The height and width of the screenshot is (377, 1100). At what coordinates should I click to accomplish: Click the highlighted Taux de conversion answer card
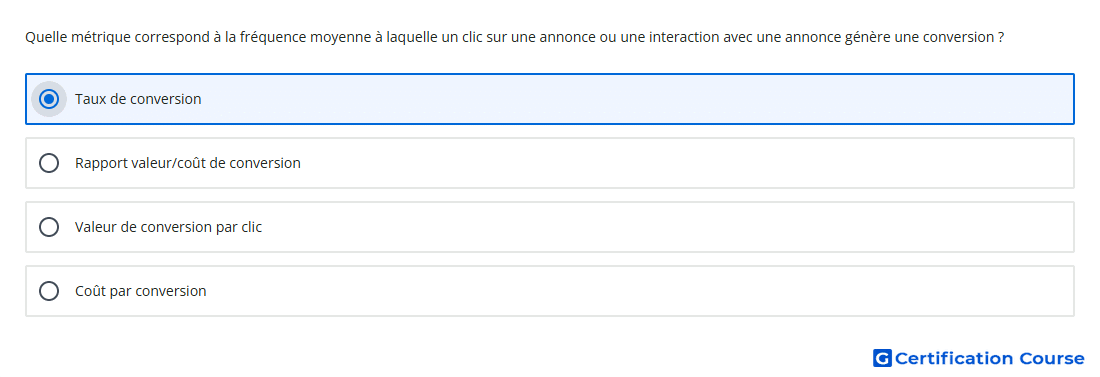coord(550,99)
